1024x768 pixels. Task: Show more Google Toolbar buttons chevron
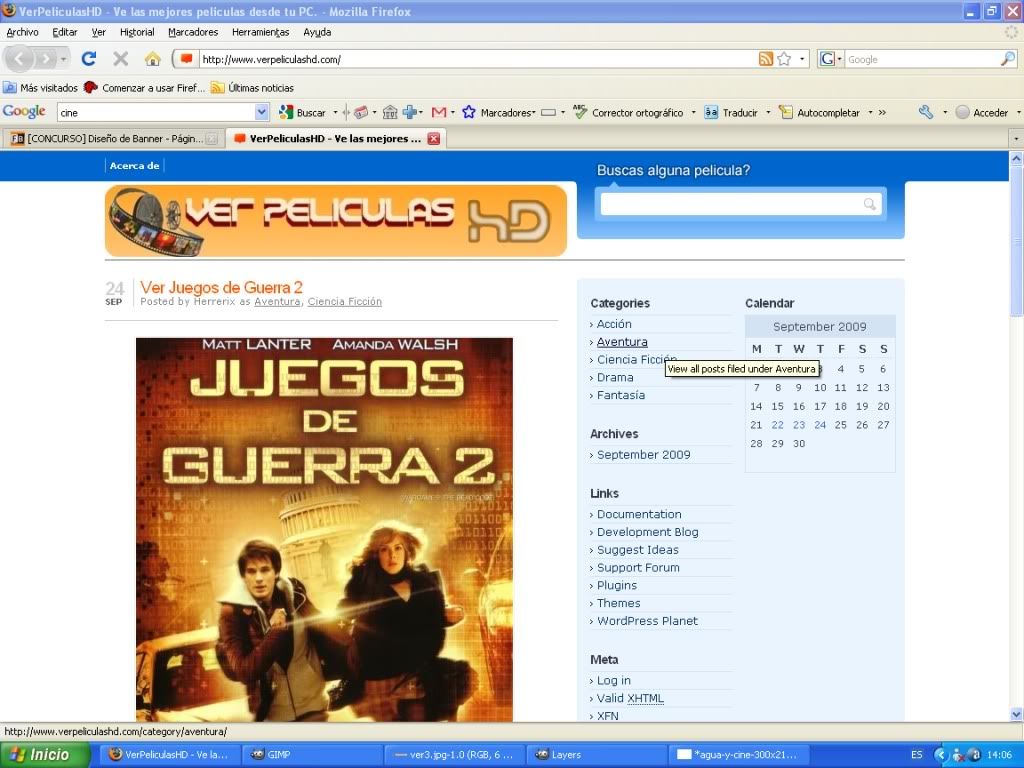pos(882,112)
